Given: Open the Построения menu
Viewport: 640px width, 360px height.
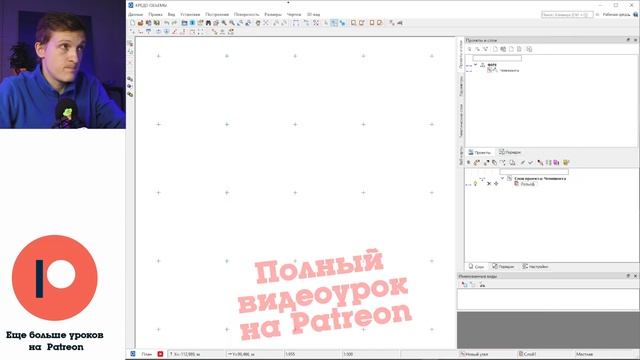Looking at the screenshot, I should [x=217, y=14].
